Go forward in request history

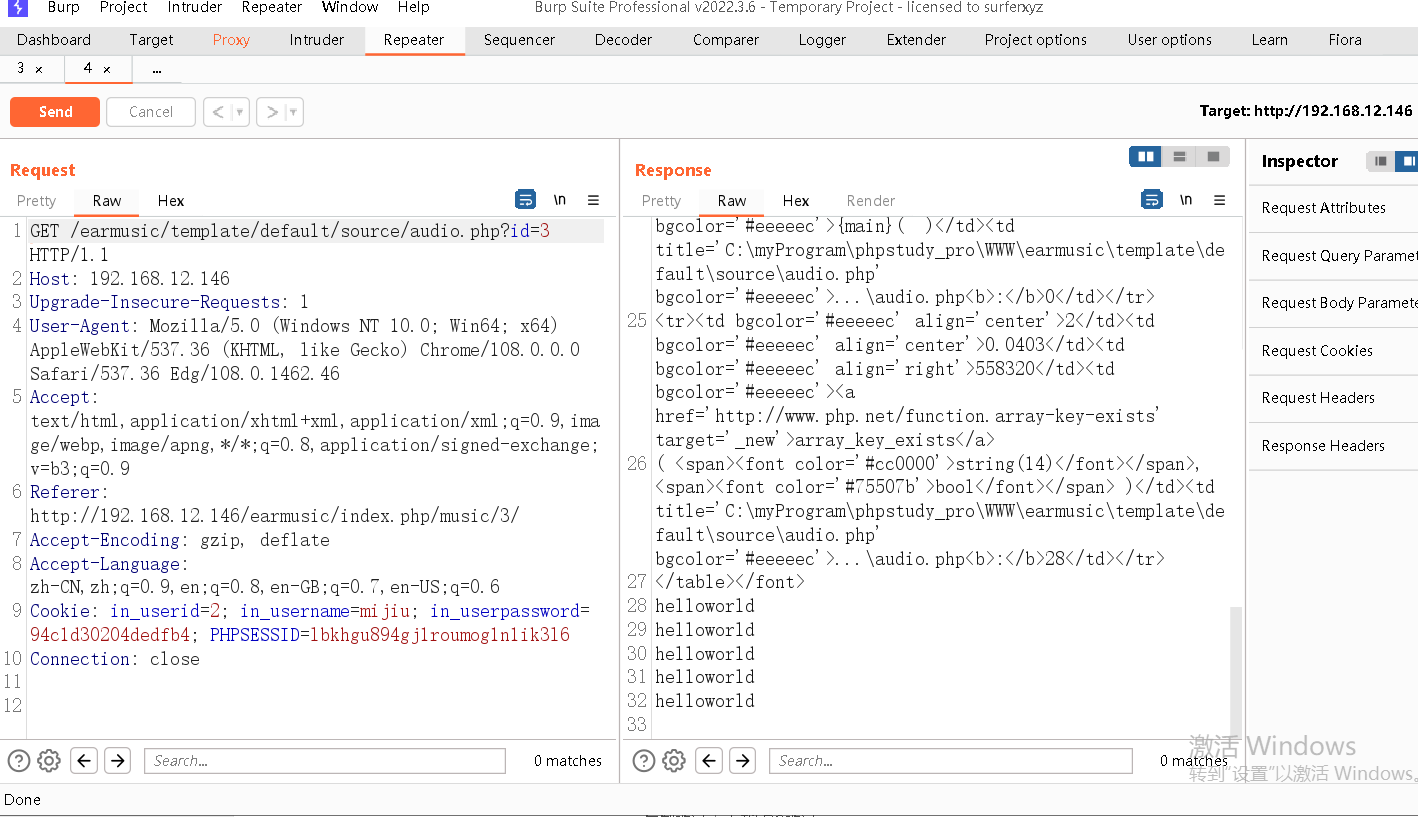tap(271, 112)
